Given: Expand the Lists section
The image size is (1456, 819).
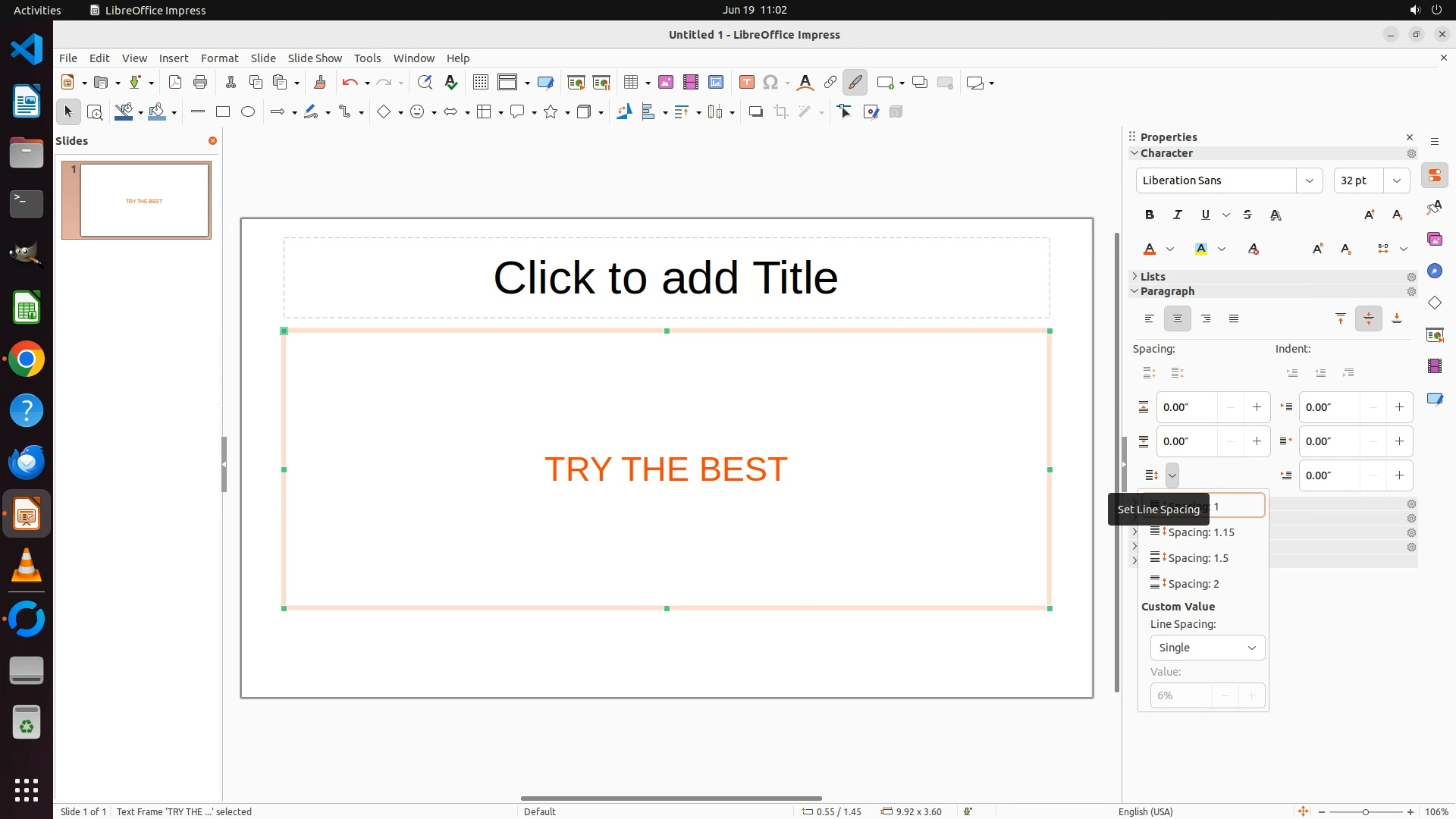Looking at the screenshot, I should tap(1153, 277).
